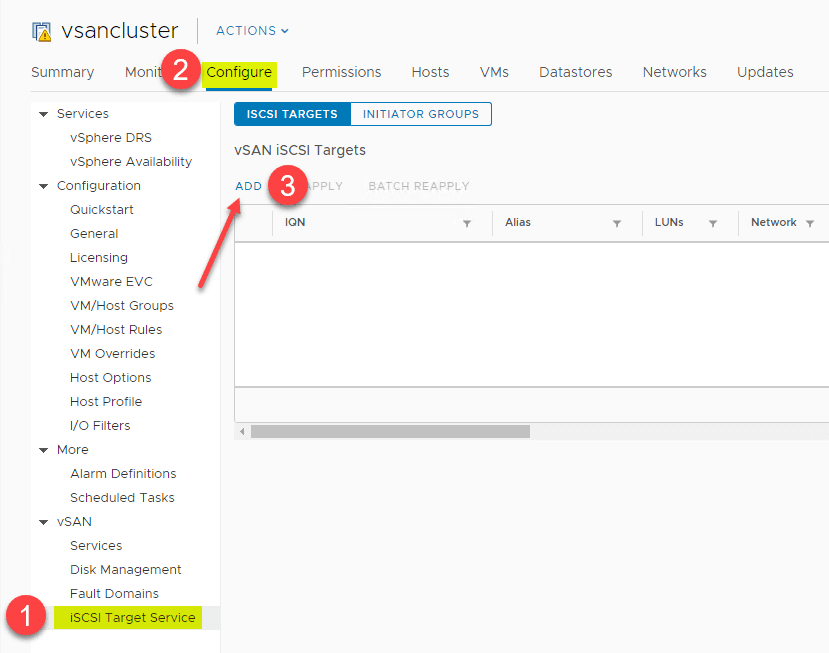Collapse the vSAN section in the sidebar
The image size is (829, 653).
tap(42, 521)
